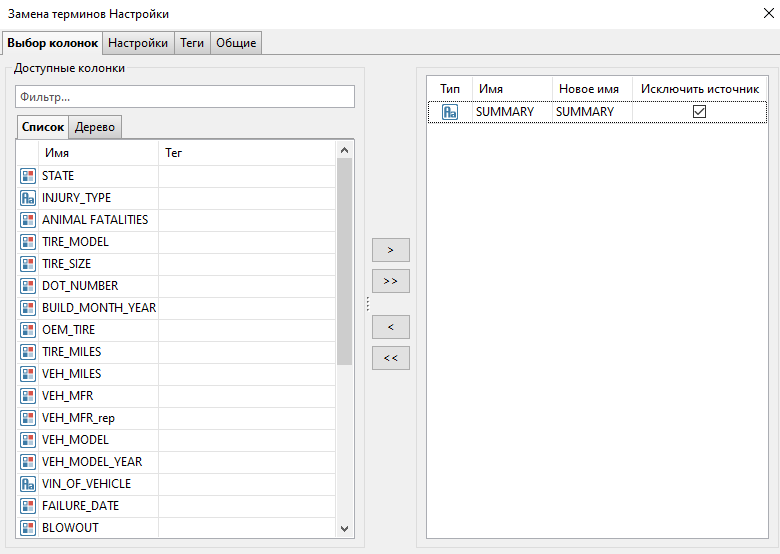Screen dimensions: 780x554
Task: Click the VIN_OF_VEHICLE string type icon
Action: pyautogui.click(x=28, y=484)
